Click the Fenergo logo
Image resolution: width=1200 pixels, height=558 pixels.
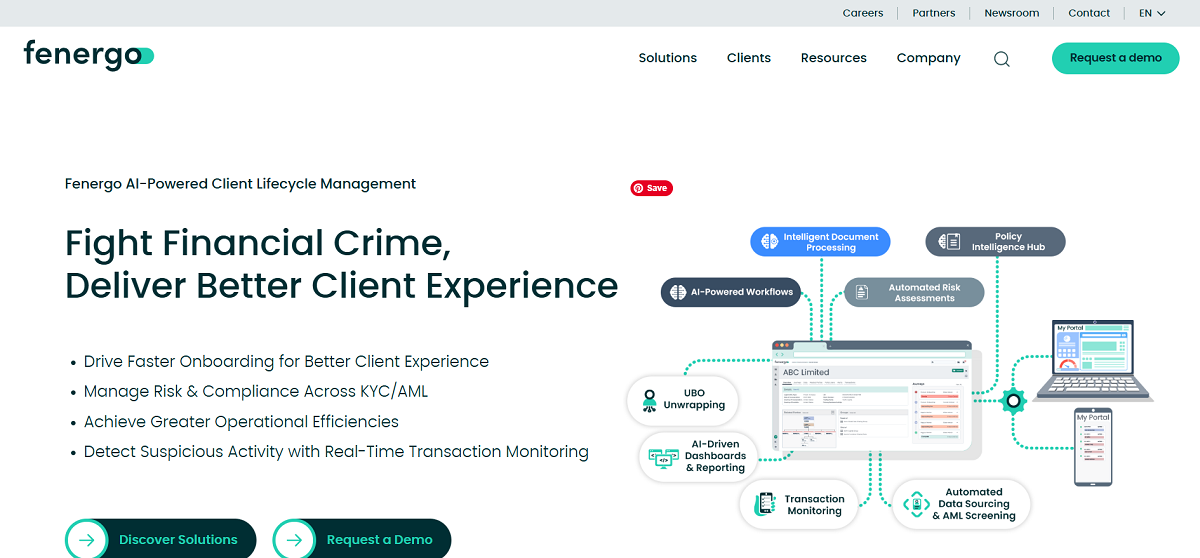pyautogui.click(x=89, y=55)
